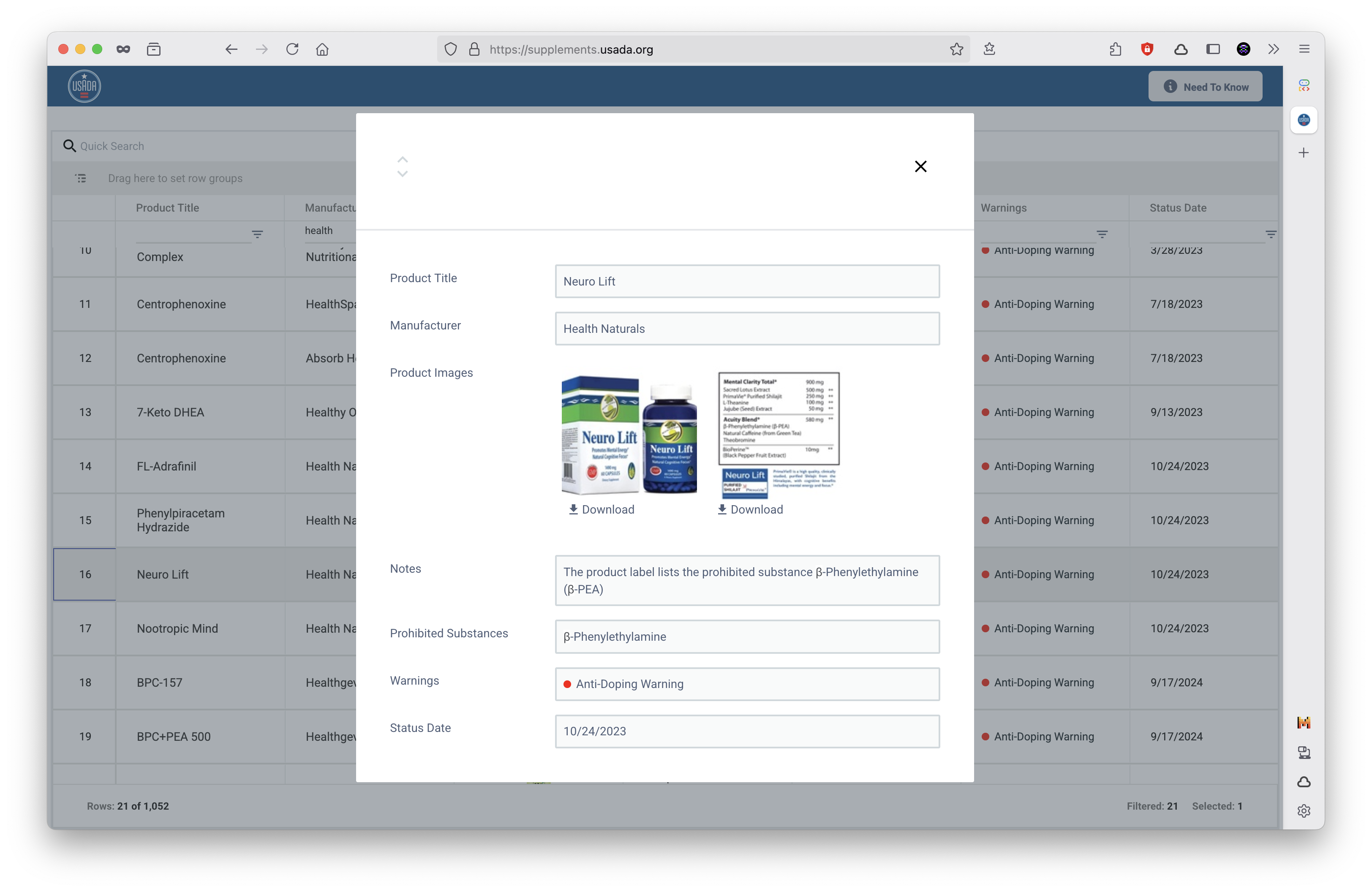Open the uBlock shield extension icon

[1146, 49]
